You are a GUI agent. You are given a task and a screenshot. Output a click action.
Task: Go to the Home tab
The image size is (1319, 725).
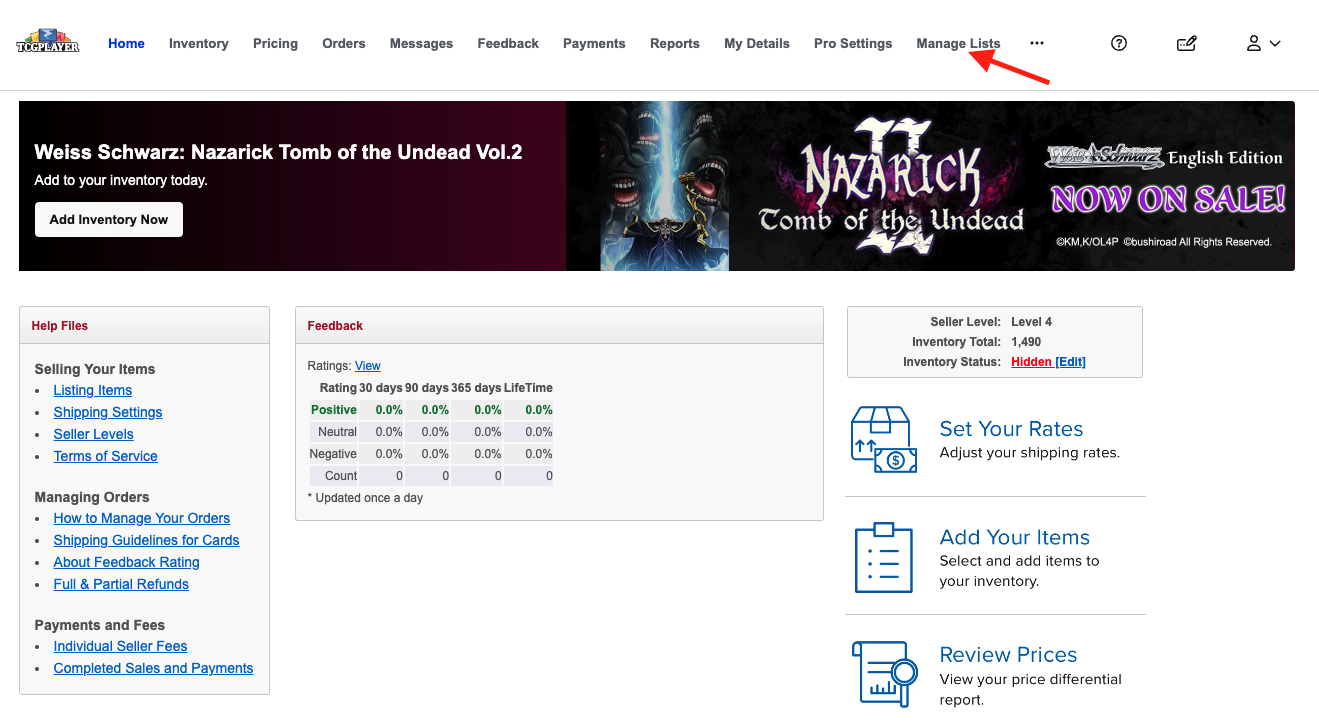(126, 43)
